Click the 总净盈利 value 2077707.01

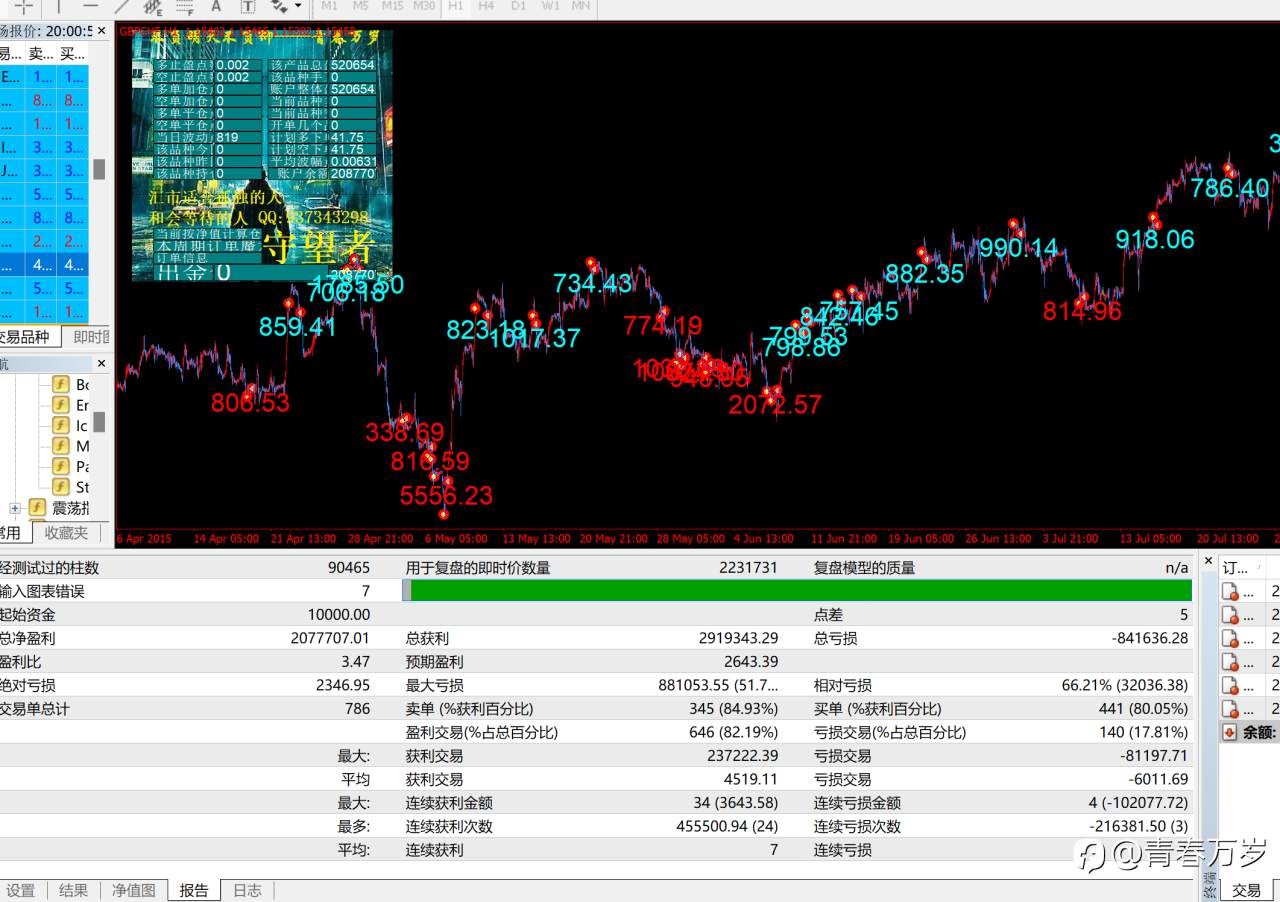[x=330, y=638]
